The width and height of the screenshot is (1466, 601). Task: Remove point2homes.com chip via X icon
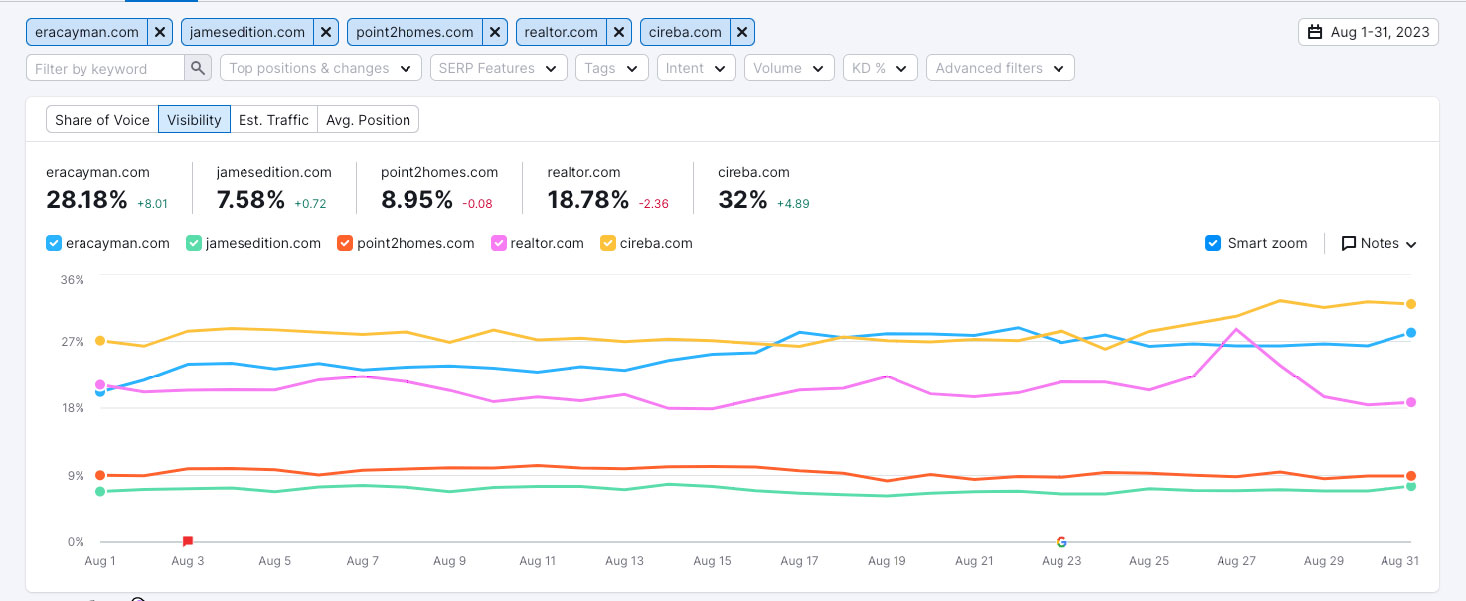[x=495, y=32]
